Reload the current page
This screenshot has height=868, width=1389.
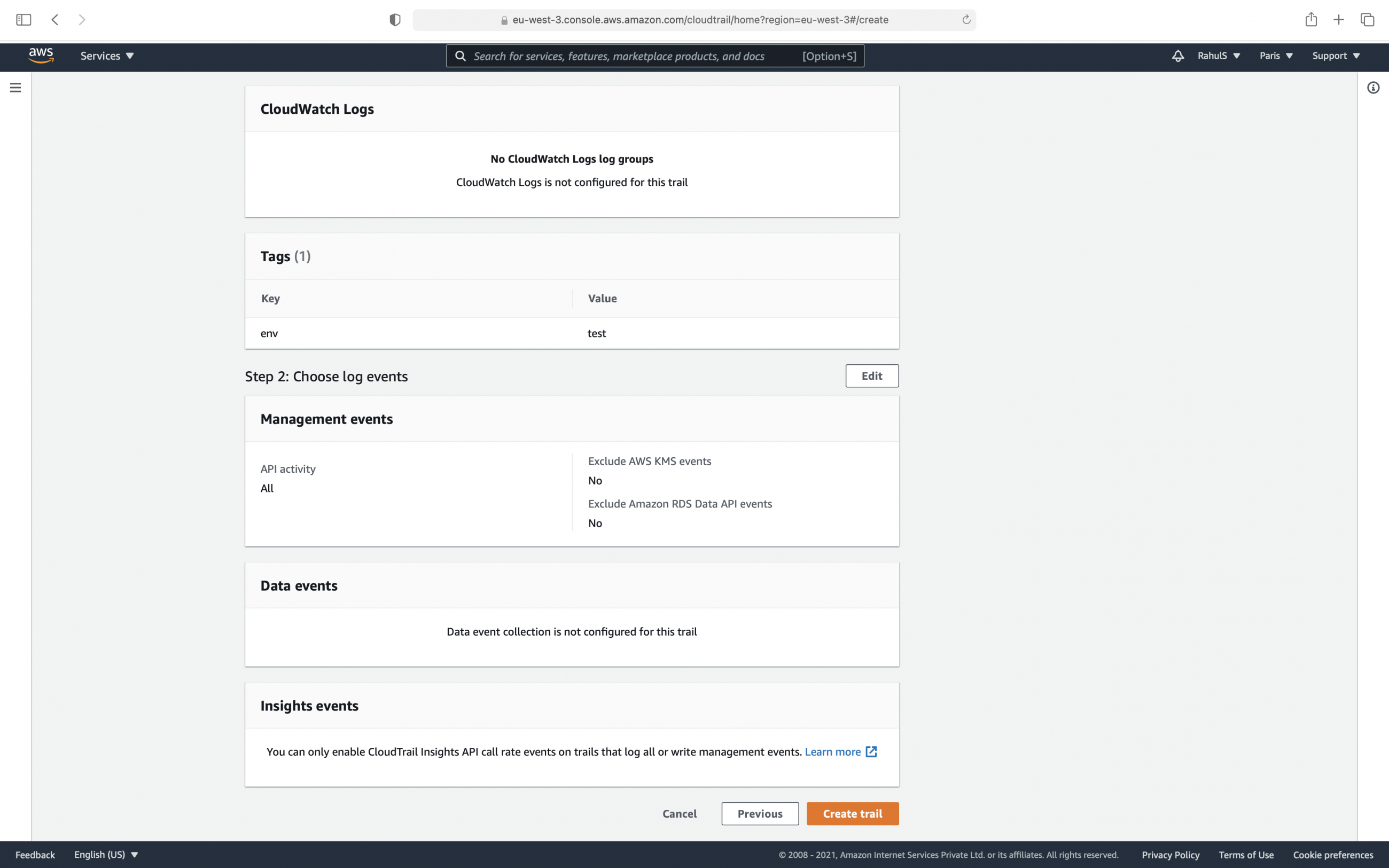pyautogui.click(x=966, y=19)
